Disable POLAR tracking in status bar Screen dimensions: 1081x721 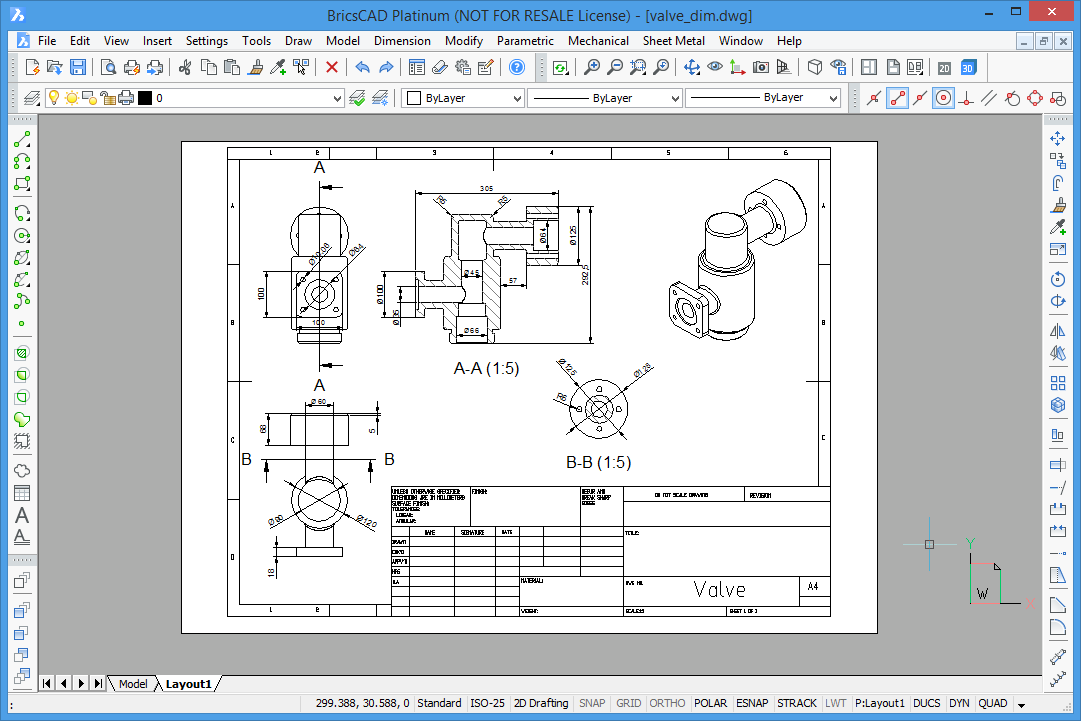click(710, 703)
